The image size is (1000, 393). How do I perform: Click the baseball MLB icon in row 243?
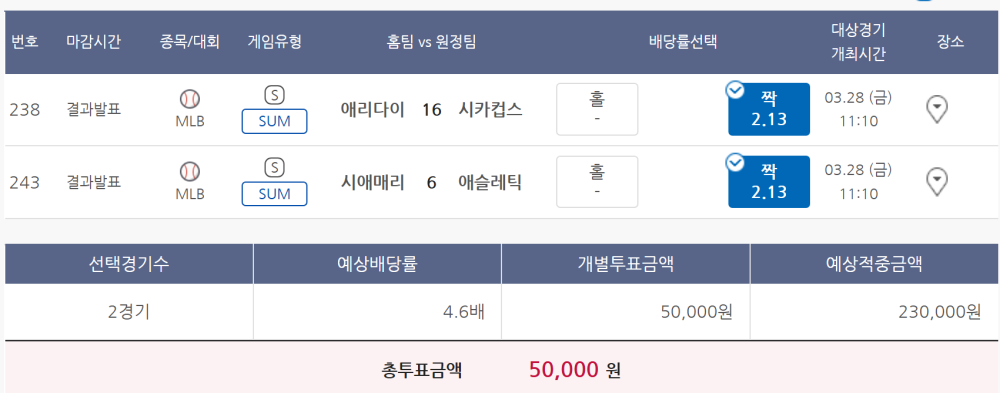click(x=190, y=172)
